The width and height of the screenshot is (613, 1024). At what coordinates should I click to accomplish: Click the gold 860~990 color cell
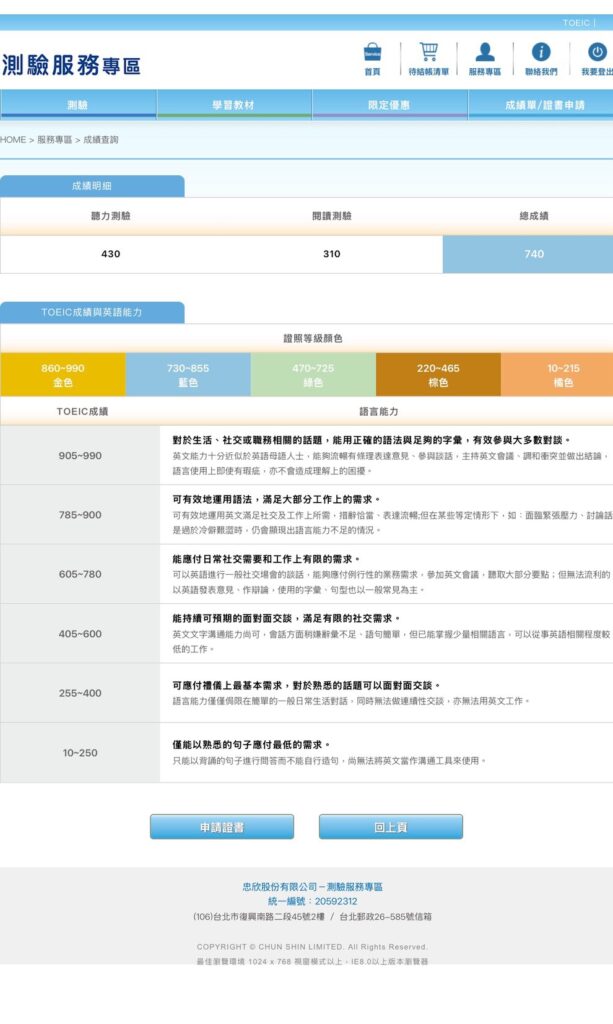click(63, 375)
